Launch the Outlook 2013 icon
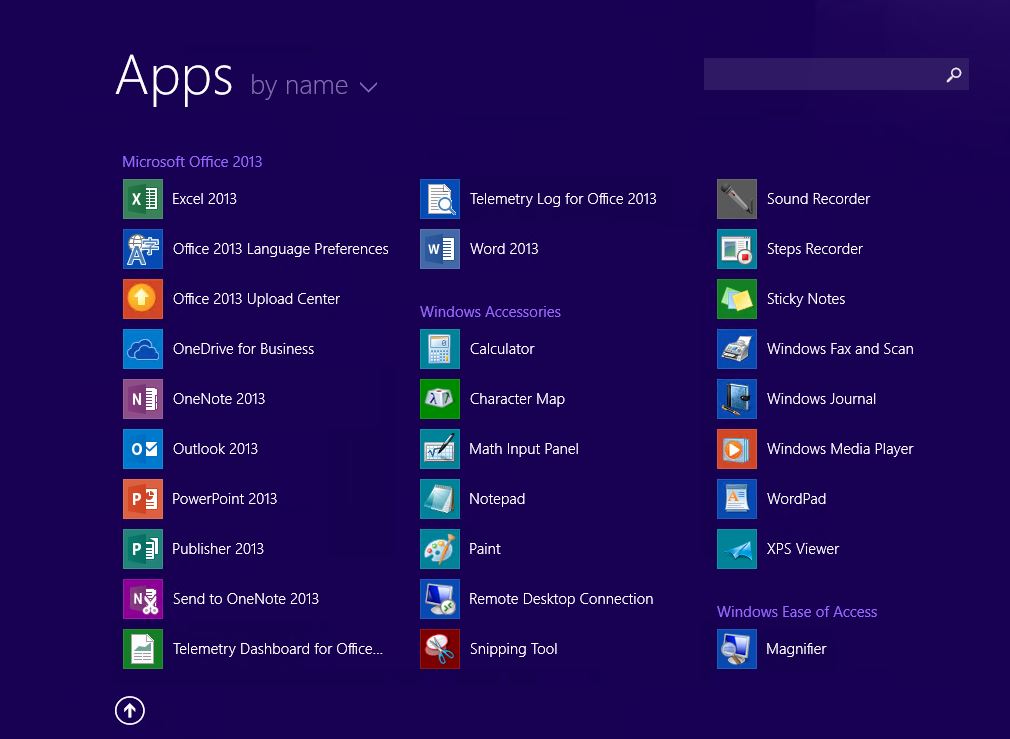1010x739 pixels. pyautogui.click(x=142, y=449)
